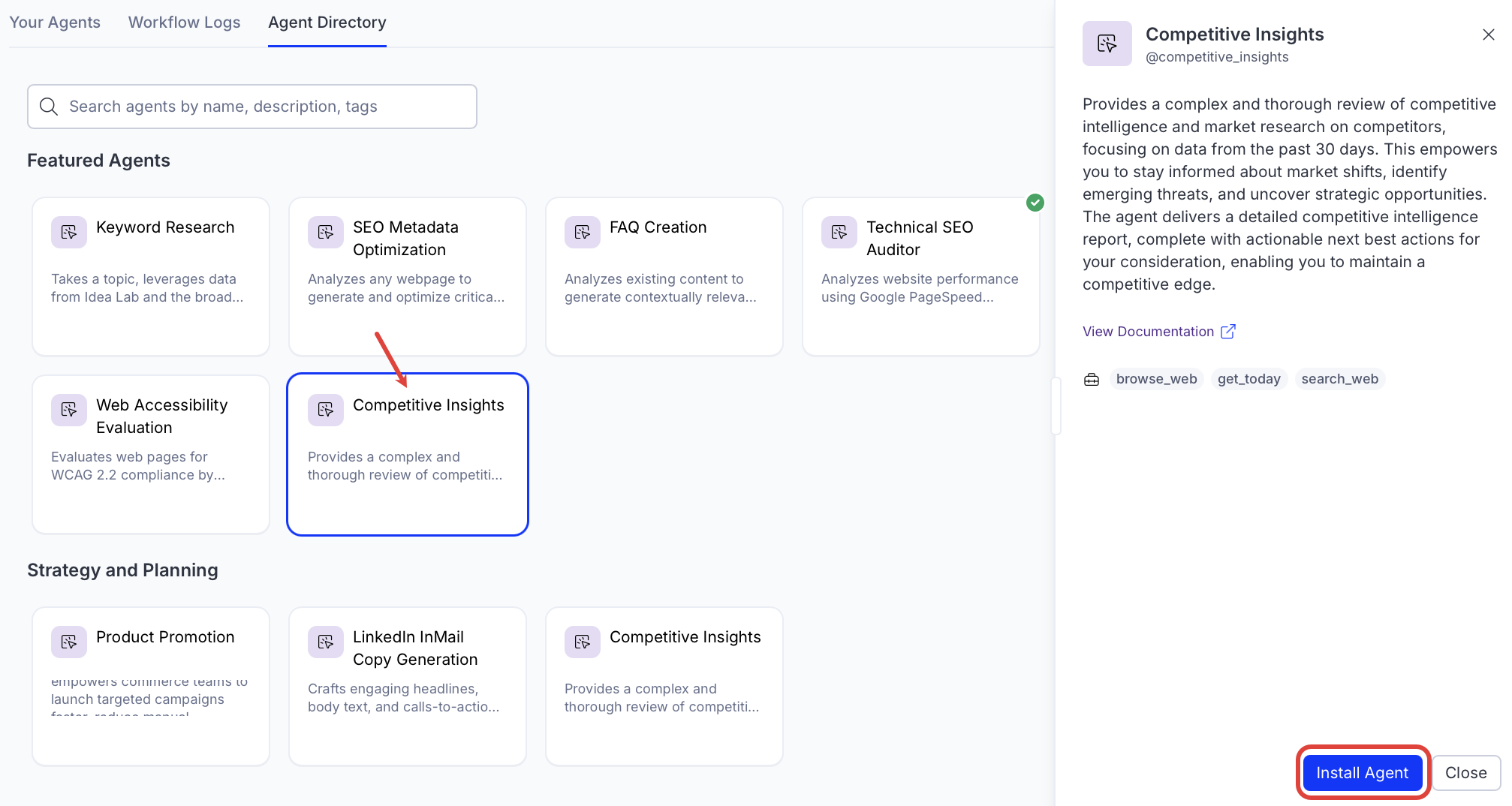The height and width of the screenshot is (806, 1512).
Task: Switch to the Your Agents tab
Action: pos(55,23)
